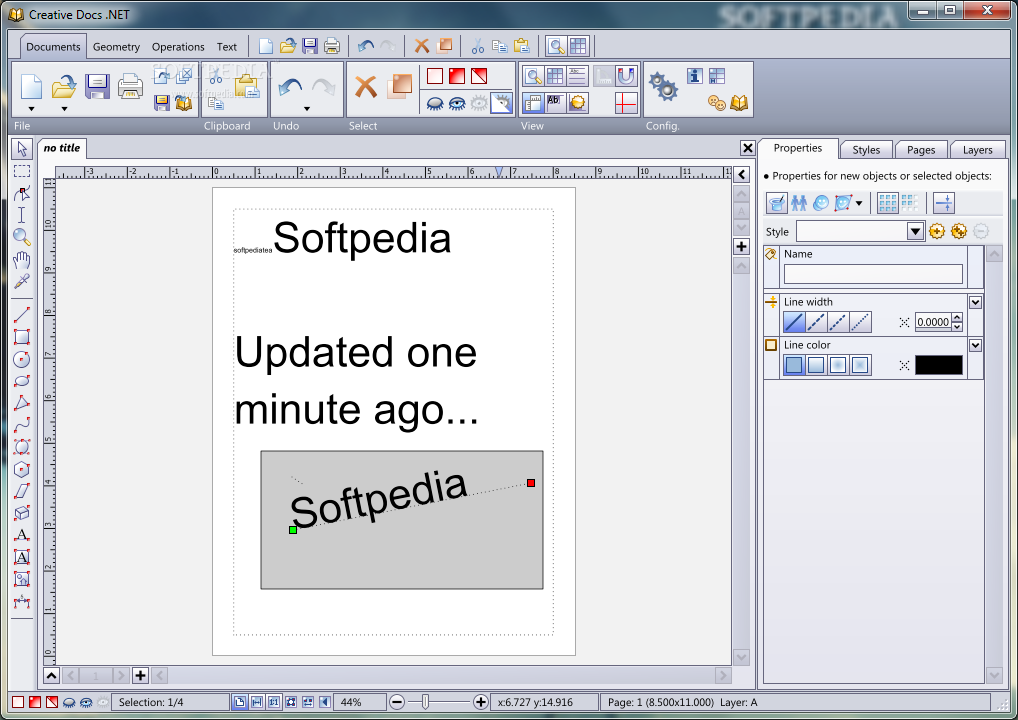Click the scissors Cut icon in top quick toolbar
1018x720 pixels.
pos(478,46)
